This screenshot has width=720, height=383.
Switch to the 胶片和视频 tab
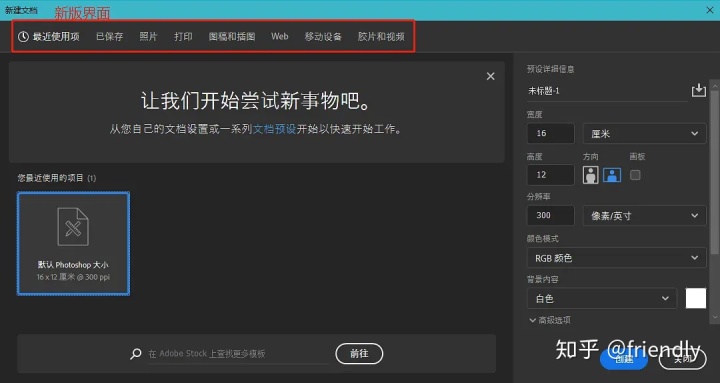pyautogui.click(x=381, y=36)
